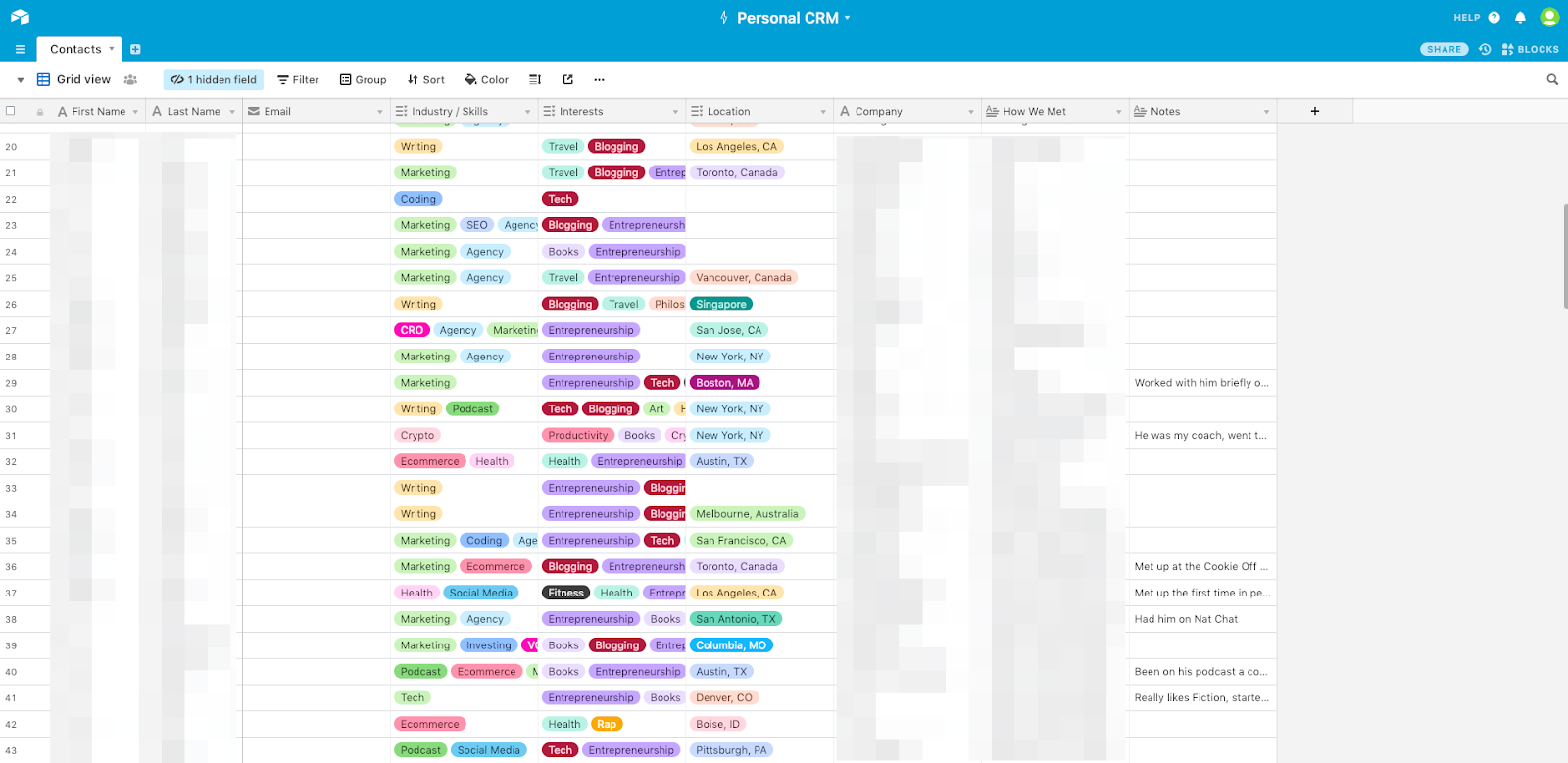Select 'Really likes Fiction' note cell
Screen dimensions: 1568x763
[x=1202, y=697]
